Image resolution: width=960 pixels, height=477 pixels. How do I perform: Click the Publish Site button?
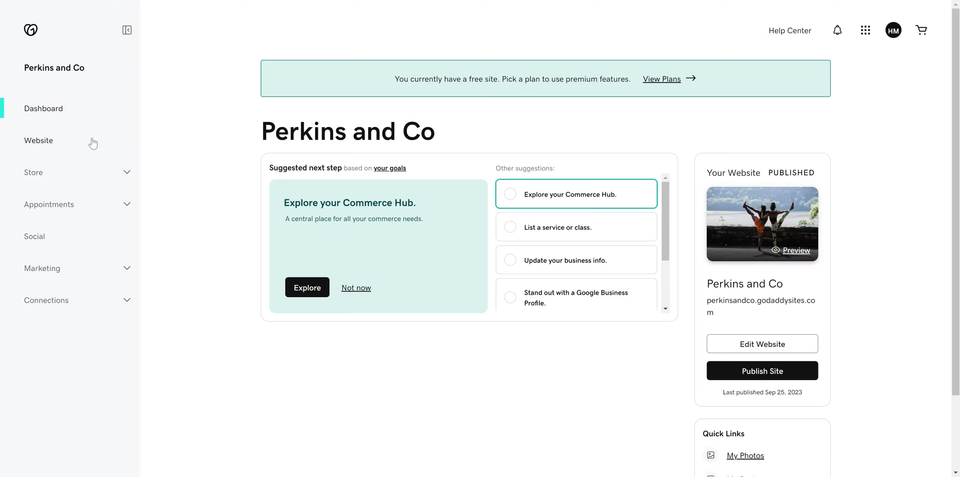pyautogui.click(x=762, y=371)
